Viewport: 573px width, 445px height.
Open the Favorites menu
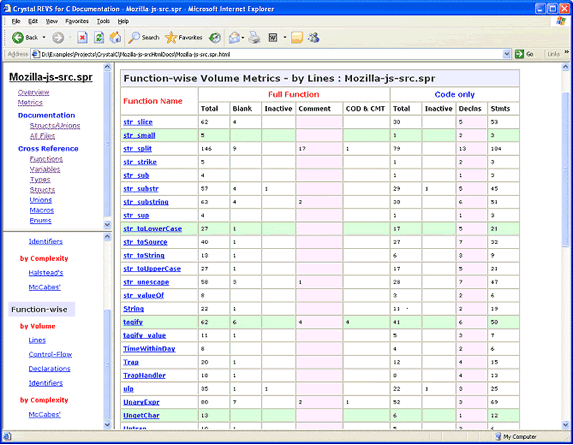click(x=77, y=21)
